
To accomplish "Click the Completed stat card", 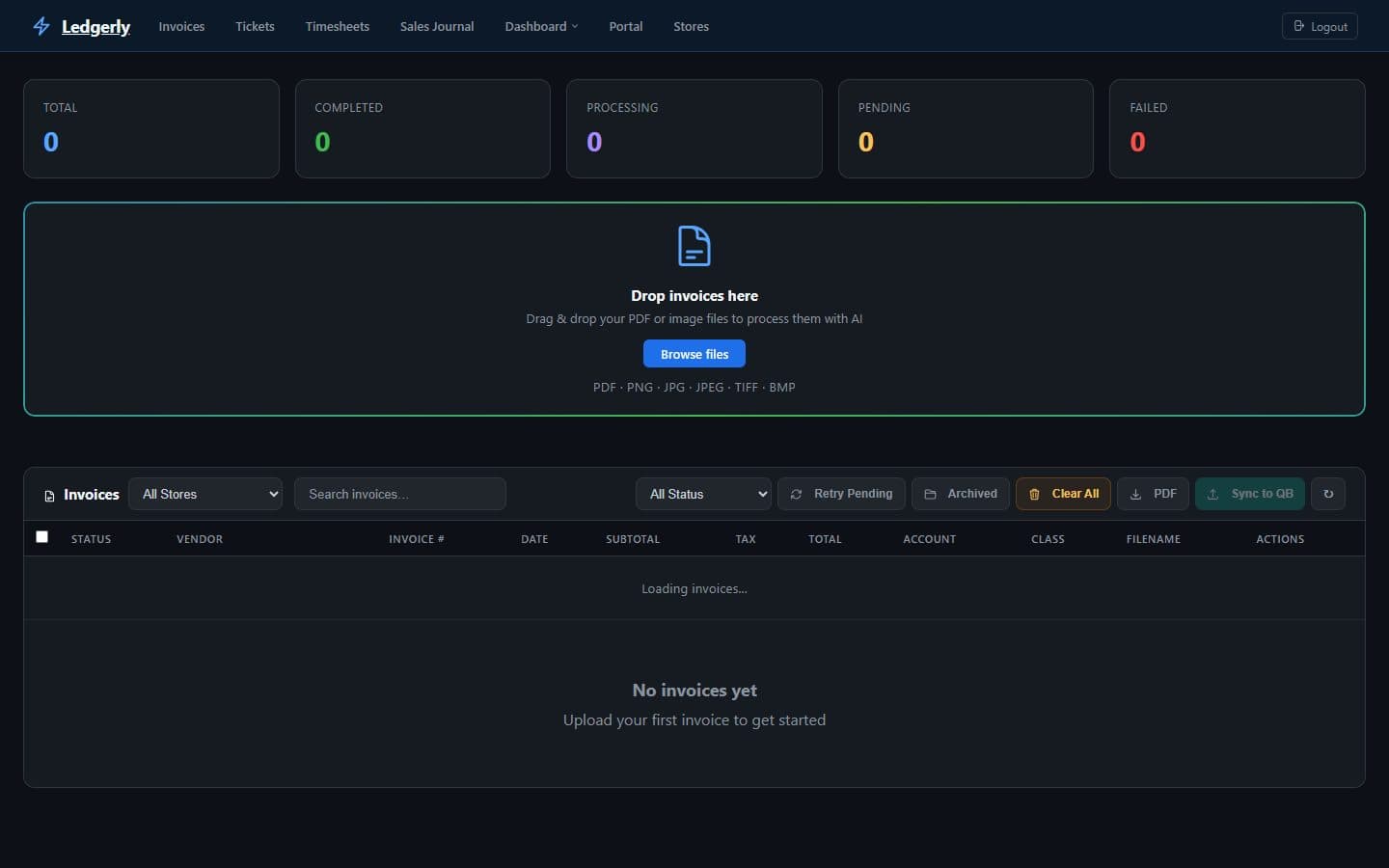I will 422,128.
